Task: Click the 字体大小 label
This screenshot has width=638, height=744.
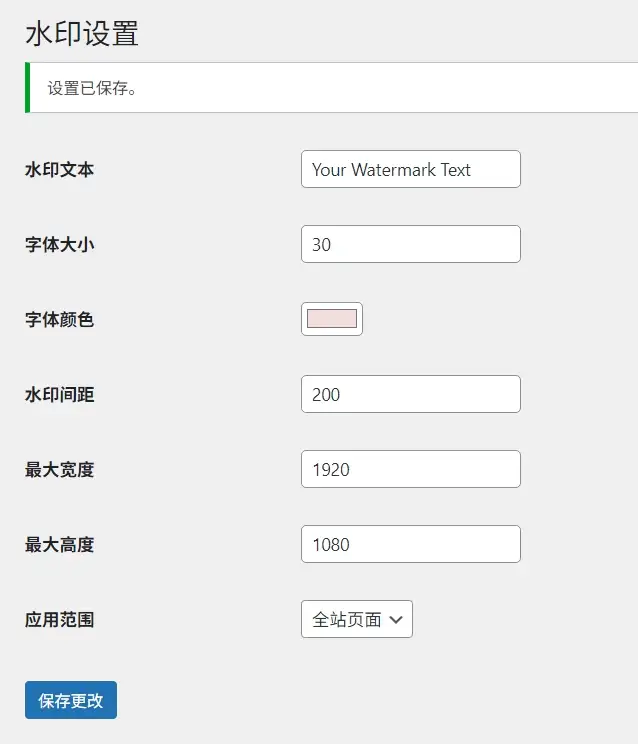Action: 60,245
